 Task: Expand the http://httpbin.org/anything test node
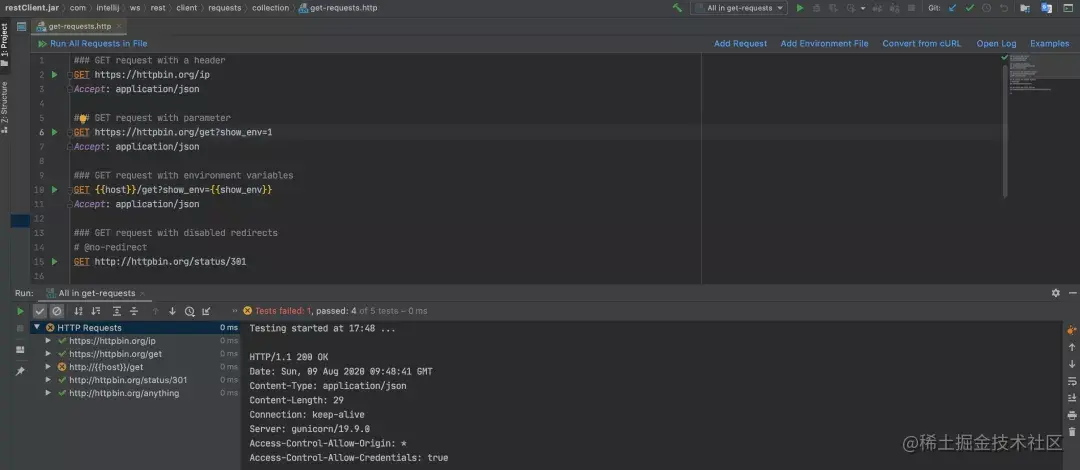click(x=48, y=394)
